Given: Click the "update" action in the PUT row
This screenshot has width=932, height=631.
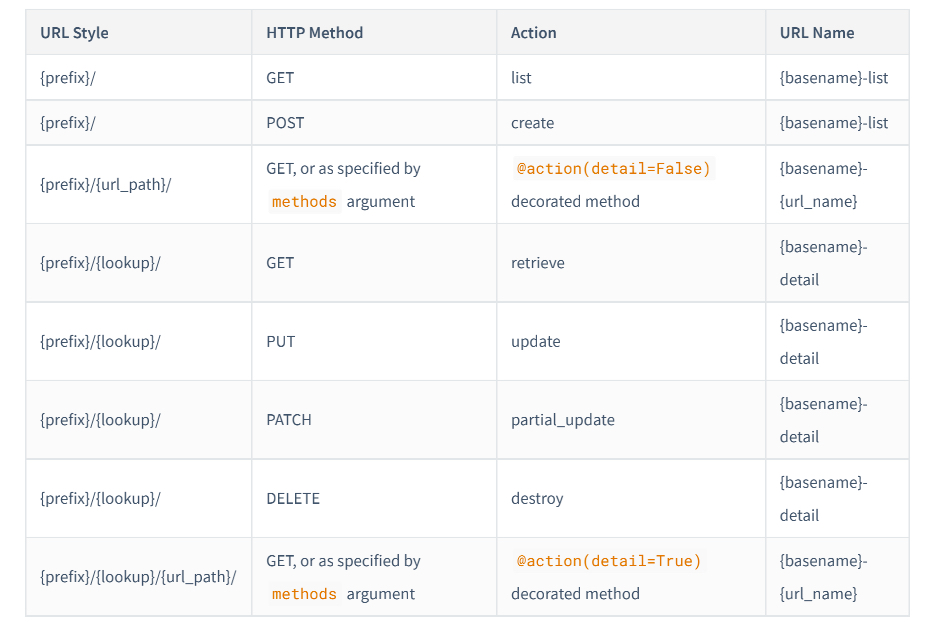Looking at the screenshot, I should tap(535, 342).
